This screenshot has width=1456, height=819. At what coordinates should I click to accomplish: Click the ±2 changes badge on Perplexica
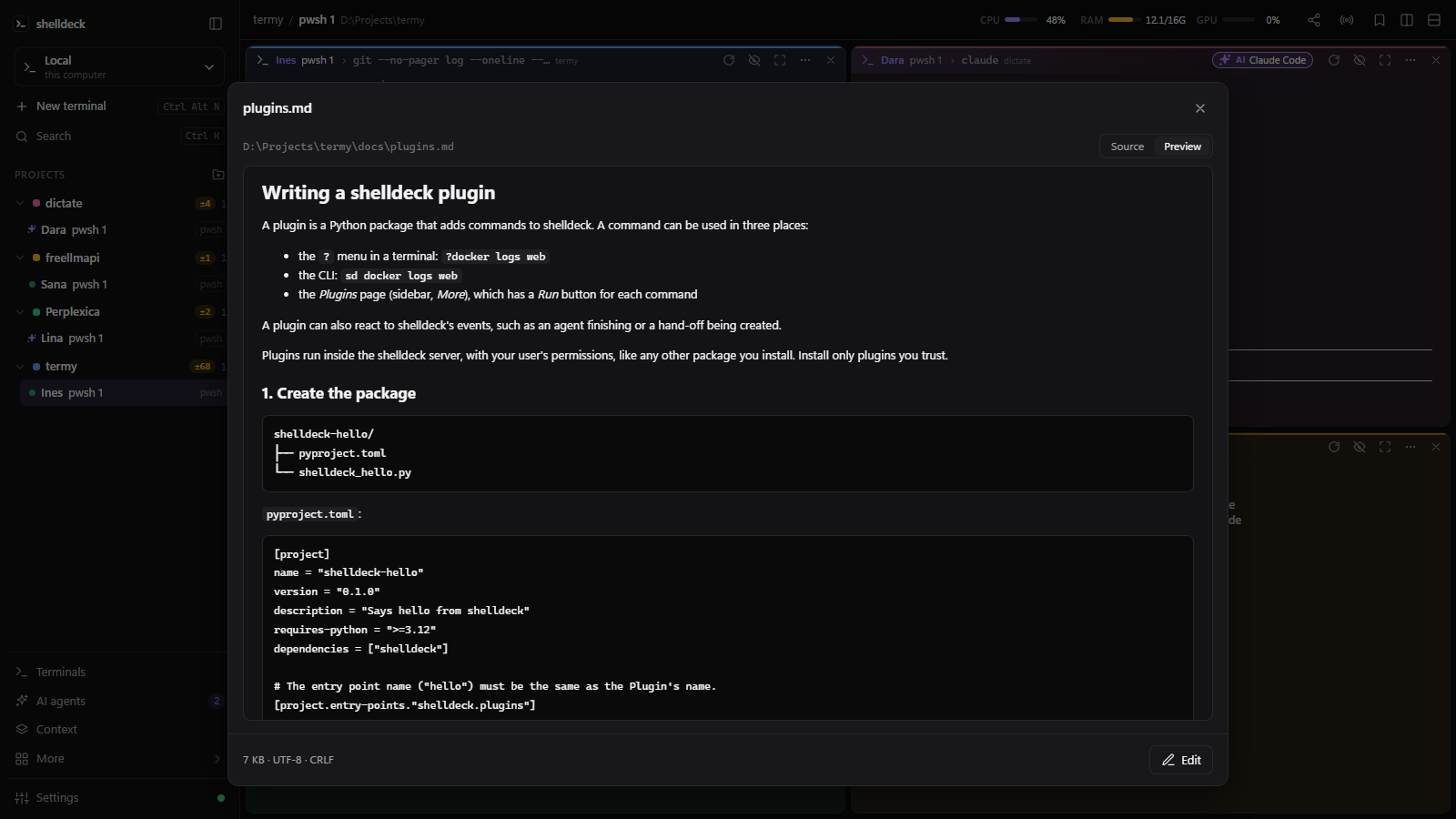[x=205, y=312]
